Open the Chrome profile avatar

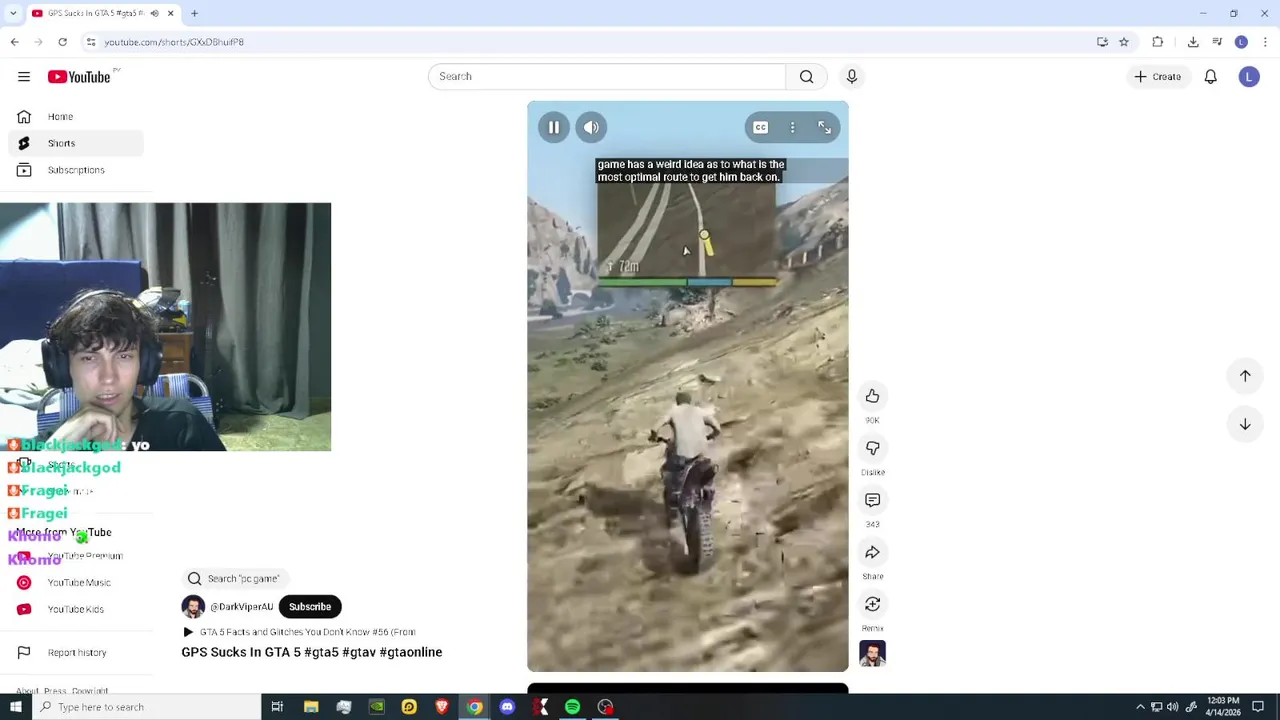coord(1241,42)
